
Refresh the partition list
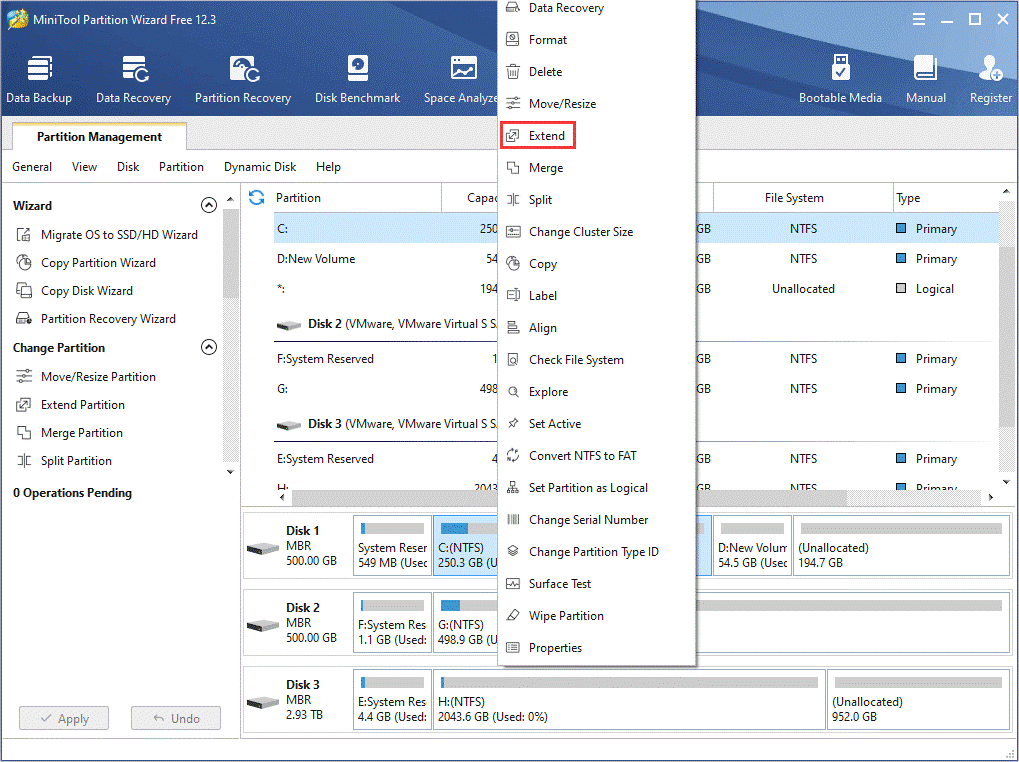(x=257, y=197)
